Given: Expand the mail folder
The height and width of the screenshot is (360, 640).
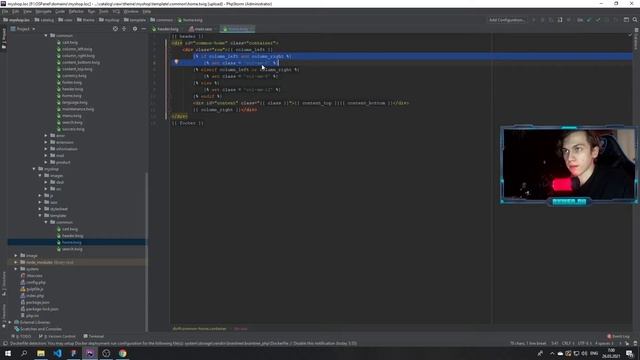Looking at the screenshot, I should [46, 156].
